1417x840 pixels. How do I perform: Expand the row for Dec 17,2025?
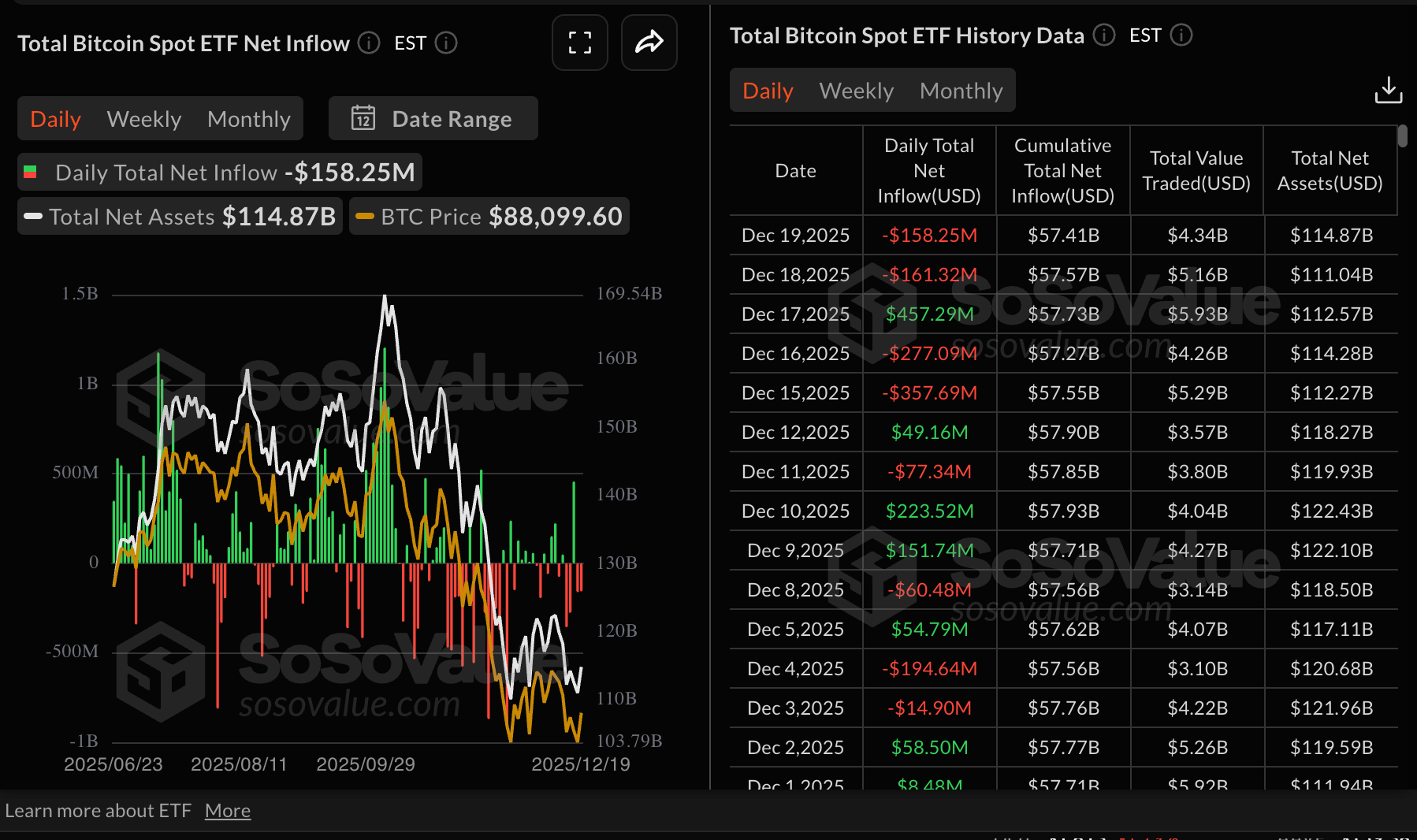(x=794, y=314)
